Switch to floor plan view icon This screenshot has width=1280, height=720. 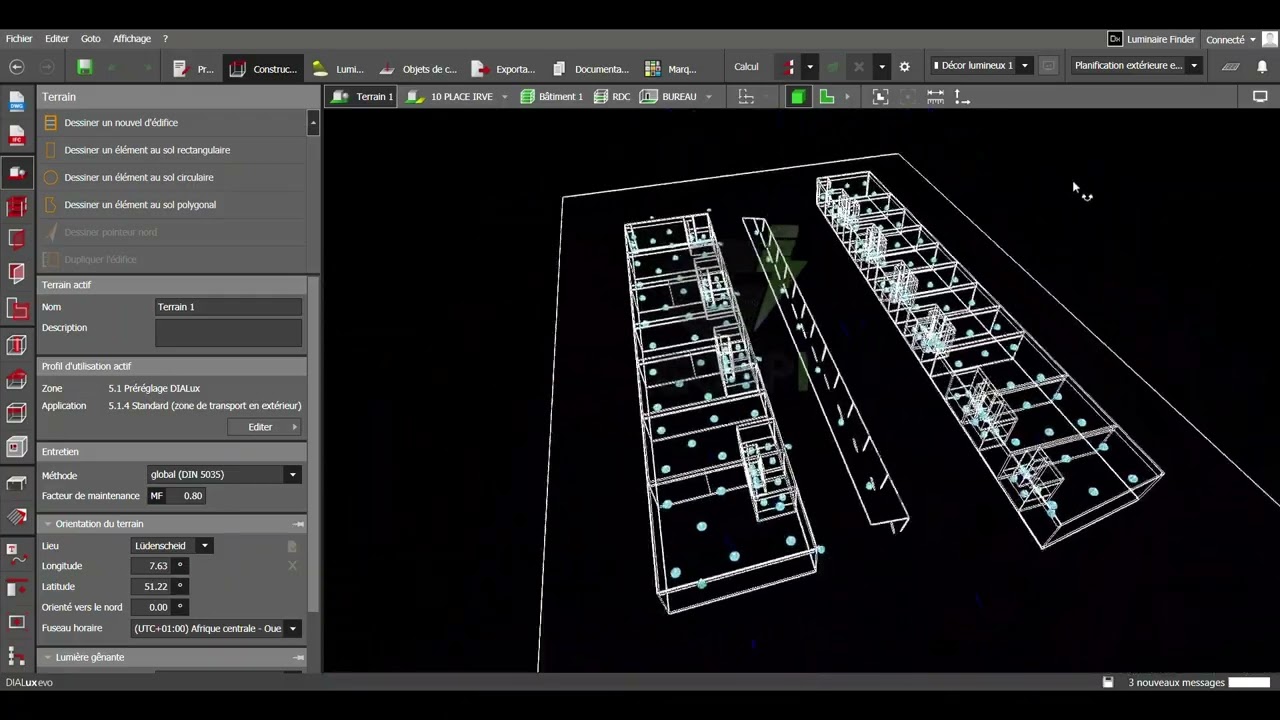click(x=827, y=97)
